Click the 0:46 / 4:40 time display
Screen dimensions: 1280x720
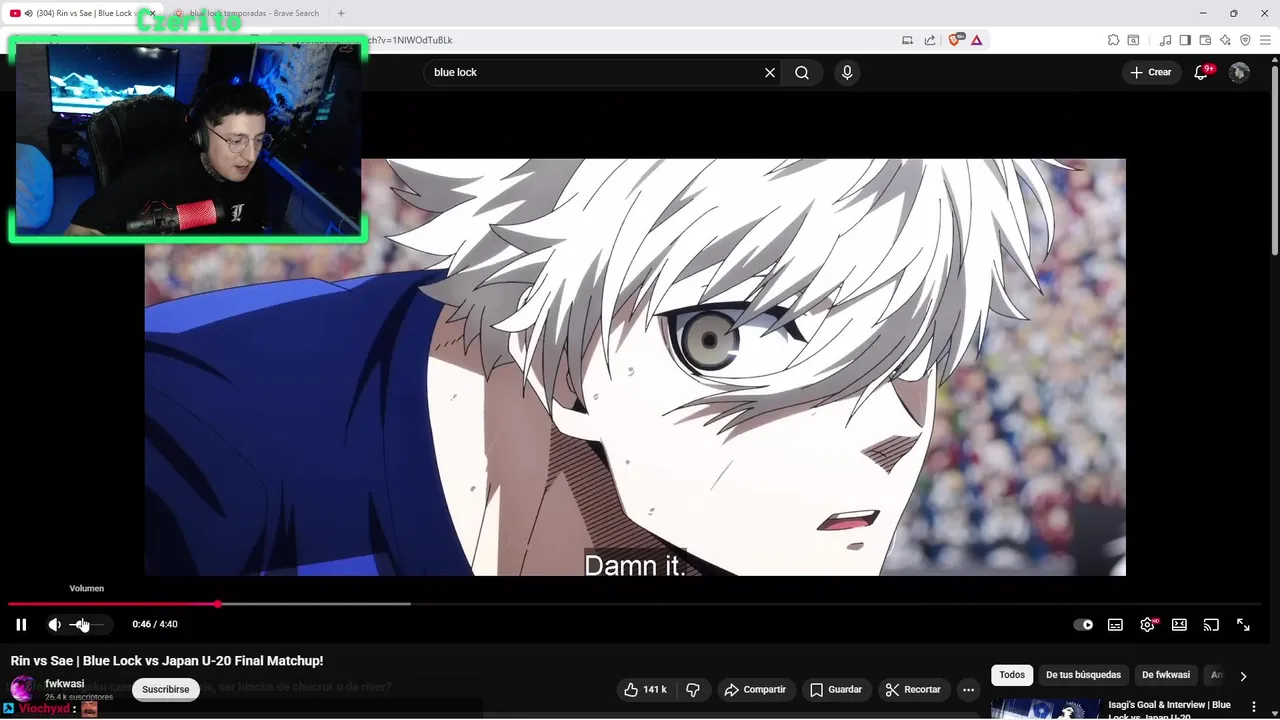coord(155,624)
